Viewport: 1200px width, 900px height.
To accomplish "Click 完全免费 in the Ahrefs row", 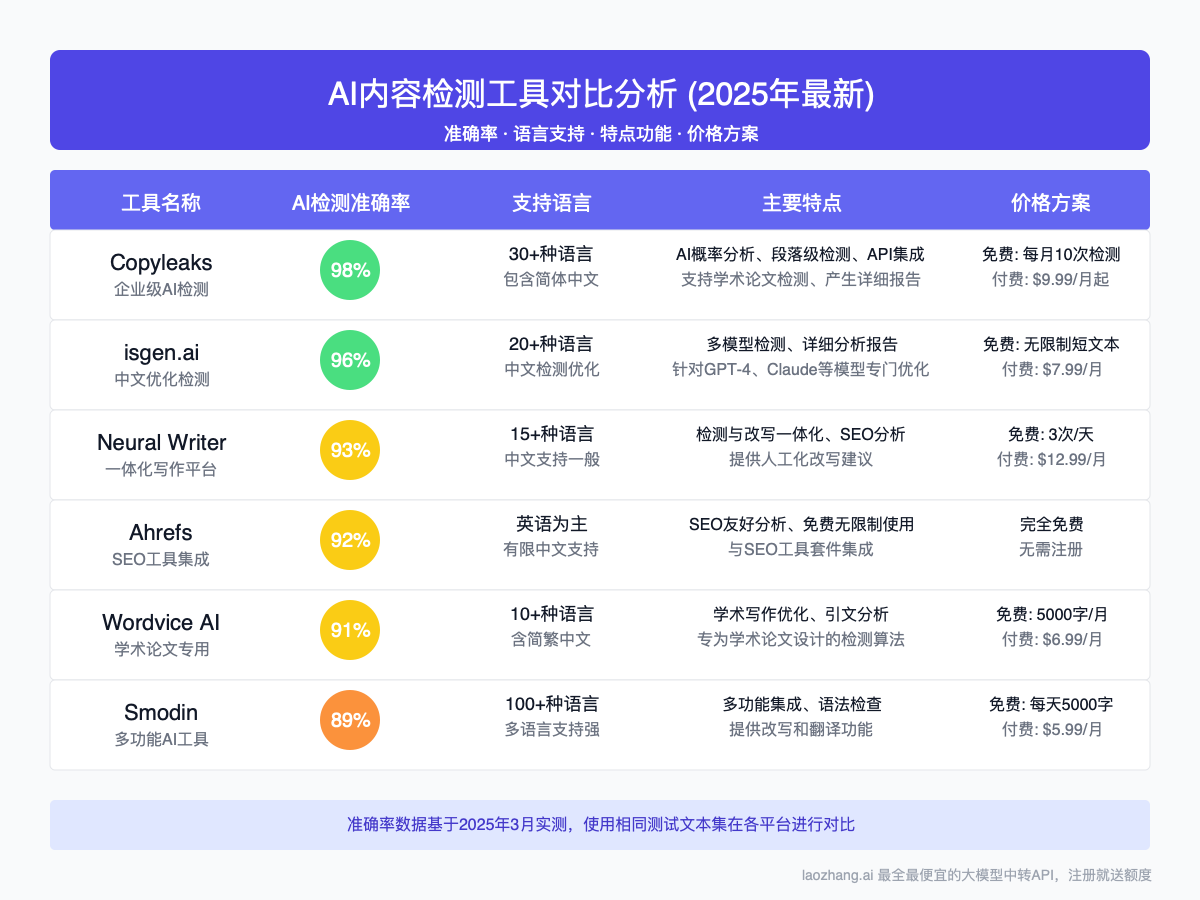I will [x=1051, y=524].
